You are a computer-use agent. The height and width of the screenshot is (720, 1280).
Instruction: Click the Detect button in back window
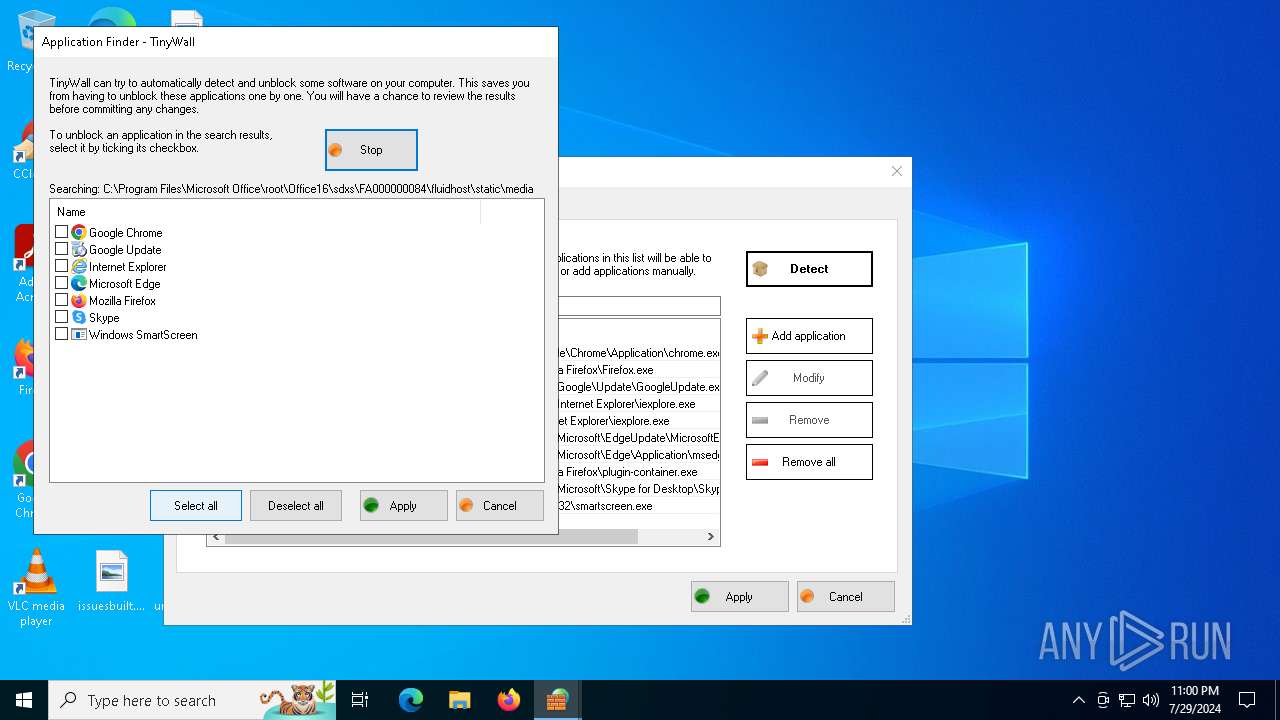pos(809,269)
